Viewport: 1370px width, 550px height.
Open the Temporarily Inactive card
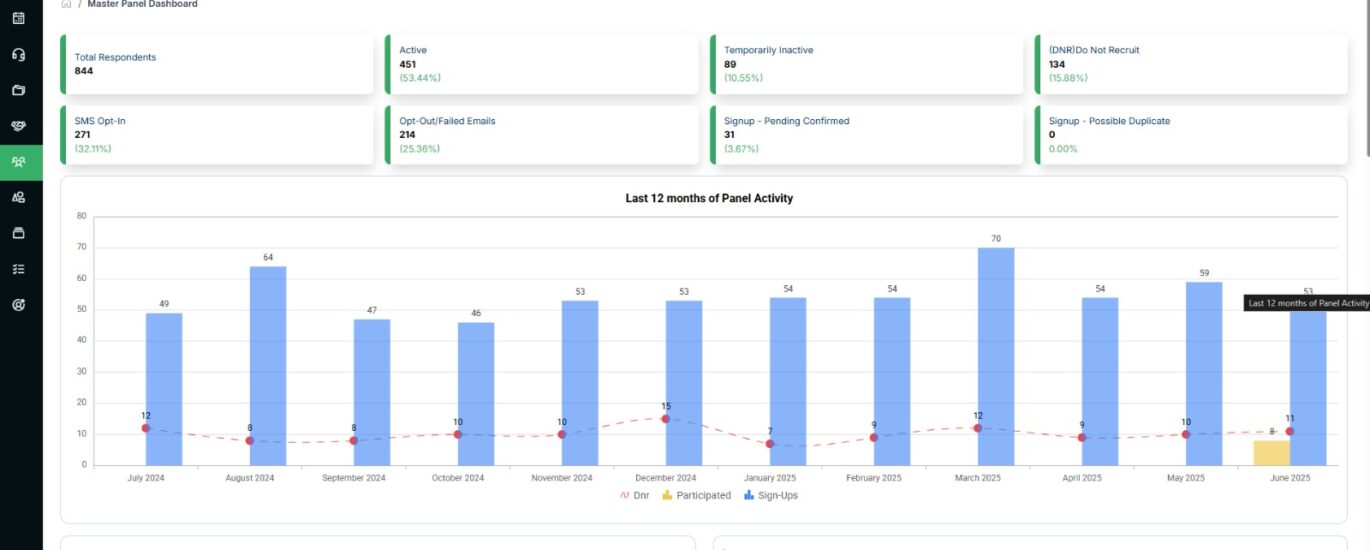pyautogui.click(x=866, y=64)
